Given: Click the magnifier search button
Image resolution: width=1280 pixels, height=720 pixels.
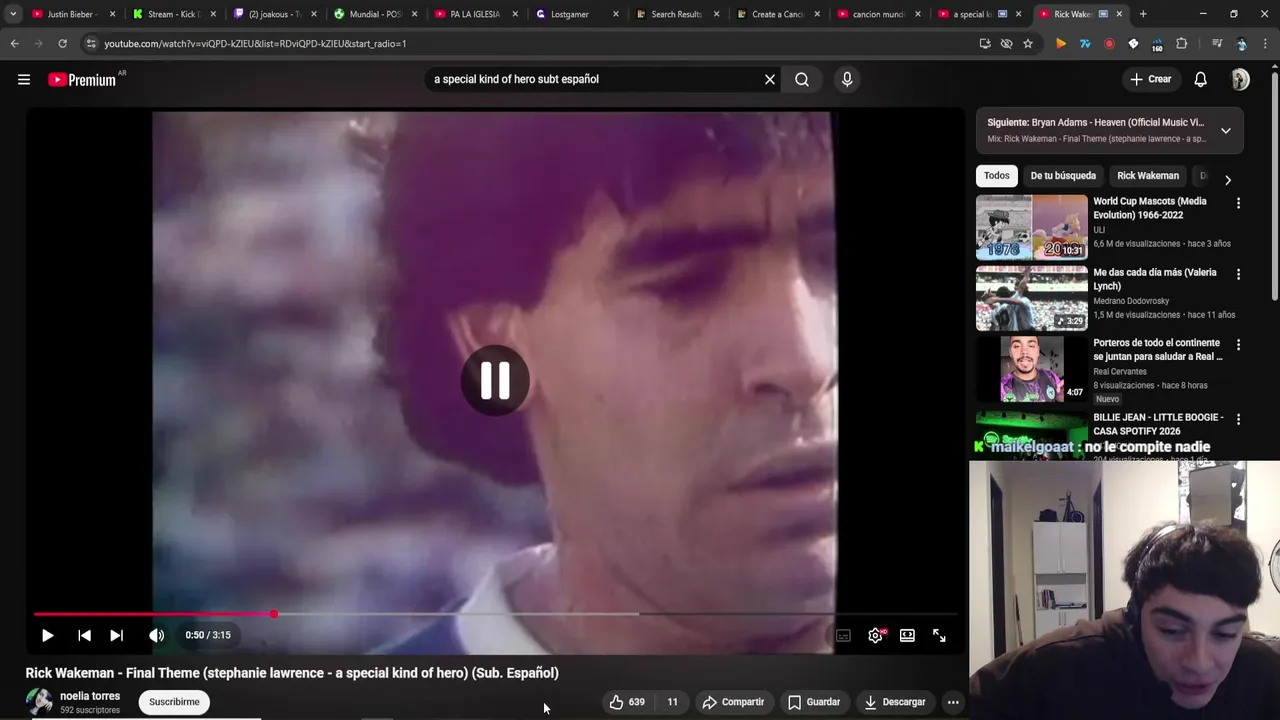Looking at the screenshot, I should tap(802, 79).
